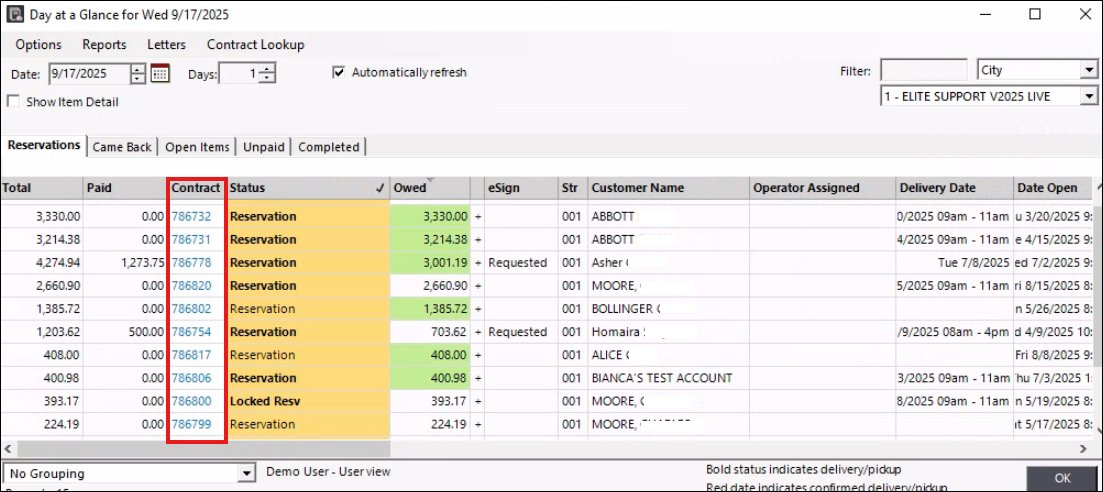Expand the City filter dropdown
The image size is (1103, 492).
pyautogui.click(x=1088, y=70)
